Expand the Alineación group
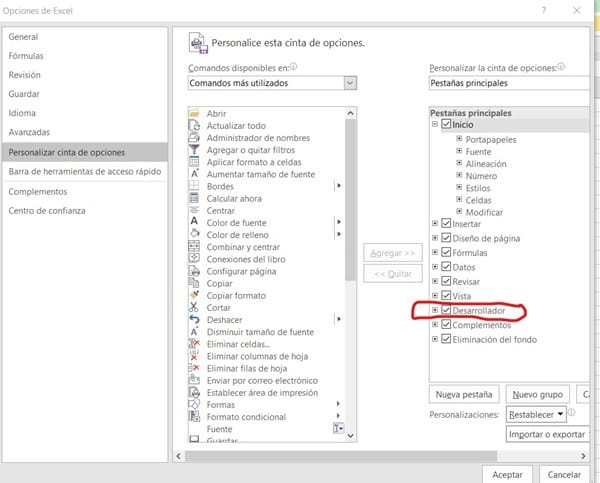 (x=459, y=163)
